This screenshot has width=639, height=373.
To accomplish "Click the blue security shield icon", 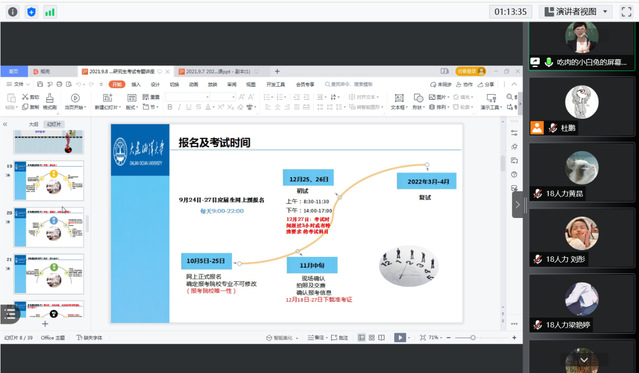I will [31, 12].
